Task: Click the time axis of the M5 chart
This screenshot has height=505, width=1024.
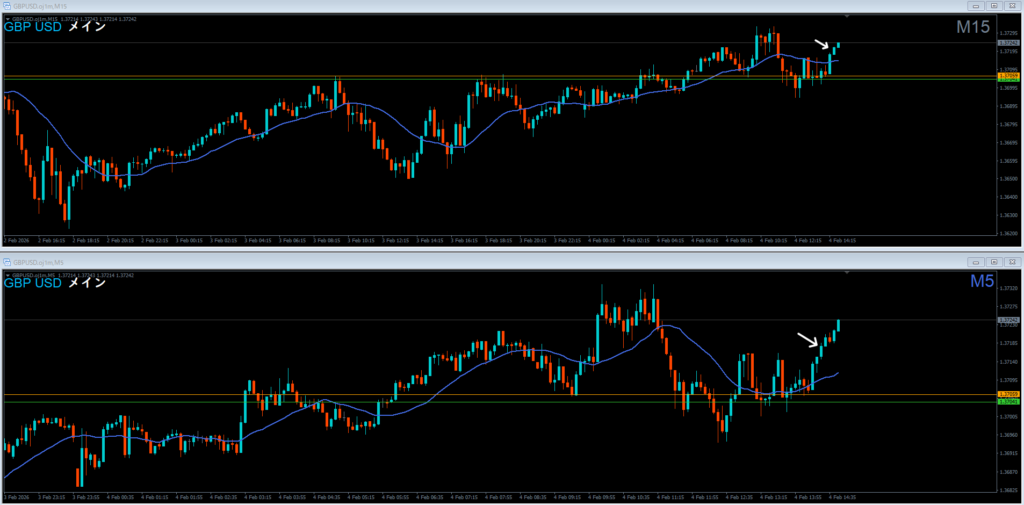Action: (x=500, y=497)
